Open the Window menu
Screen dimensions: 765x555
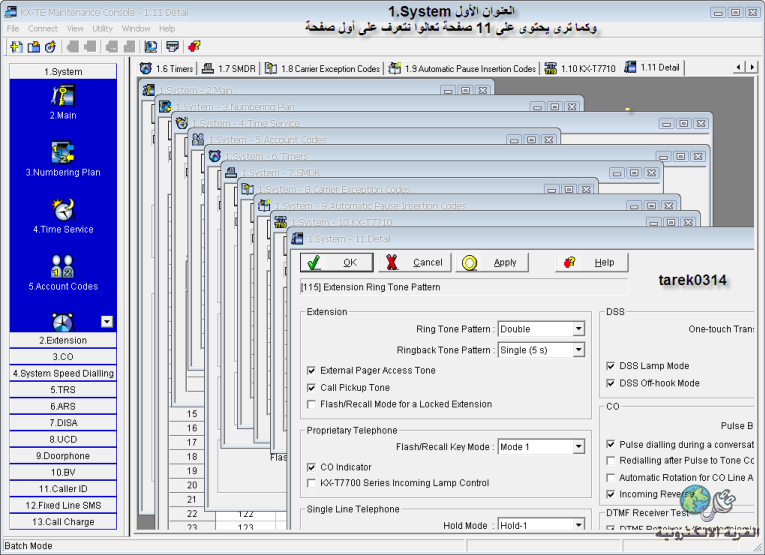point(136,29)
